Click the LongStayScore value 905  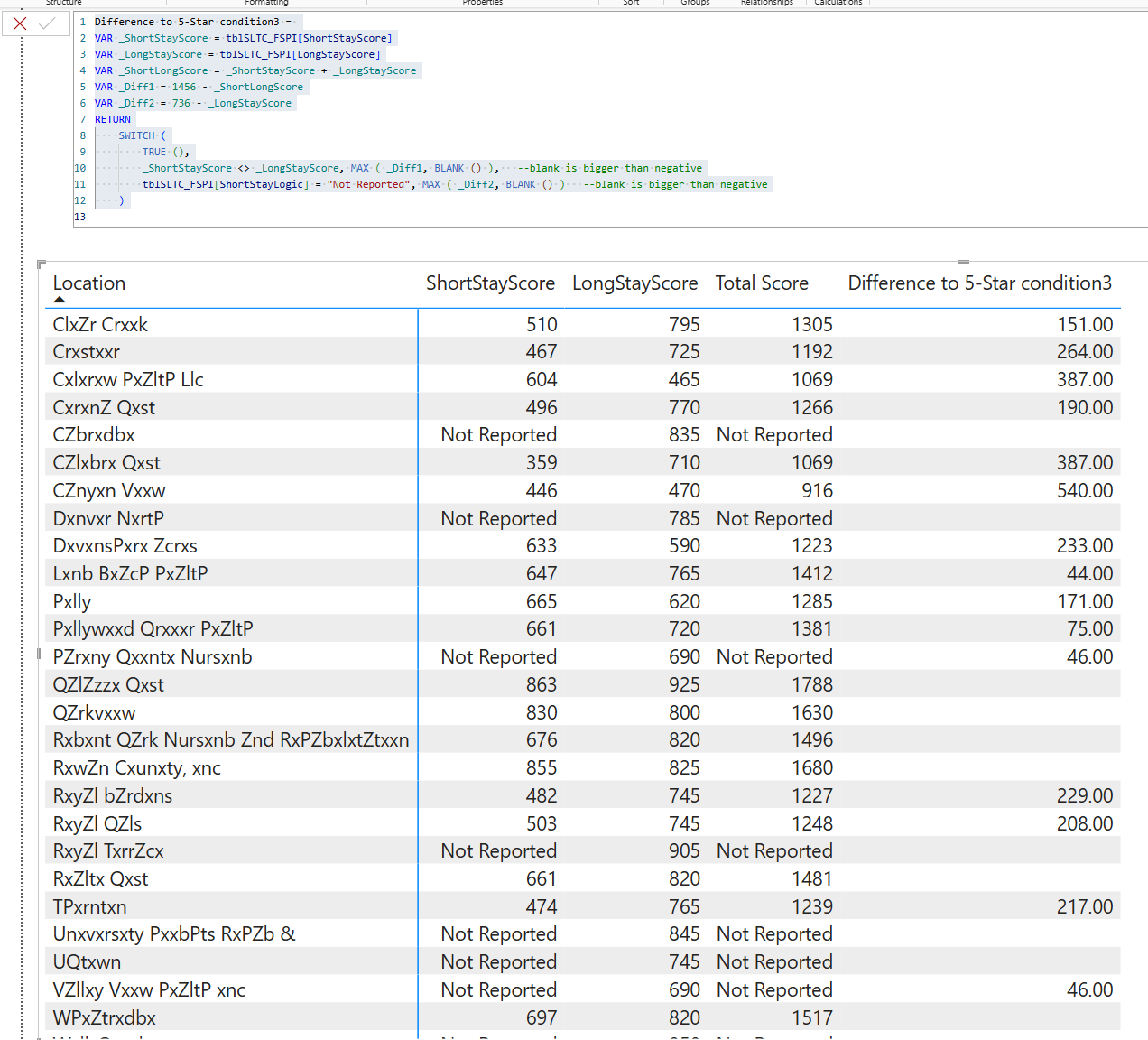(684, 851)
